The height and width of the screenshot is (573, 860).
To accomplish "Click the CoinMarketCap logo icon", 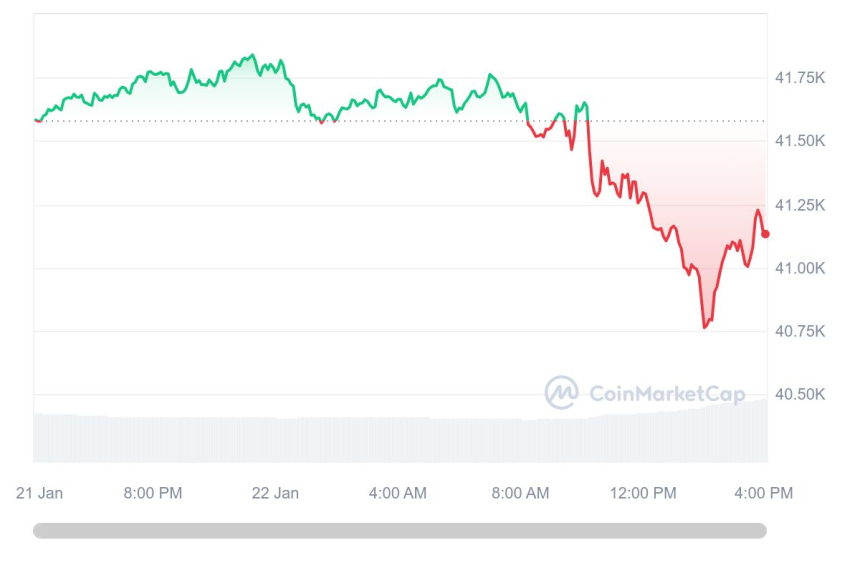I will 561,393.
